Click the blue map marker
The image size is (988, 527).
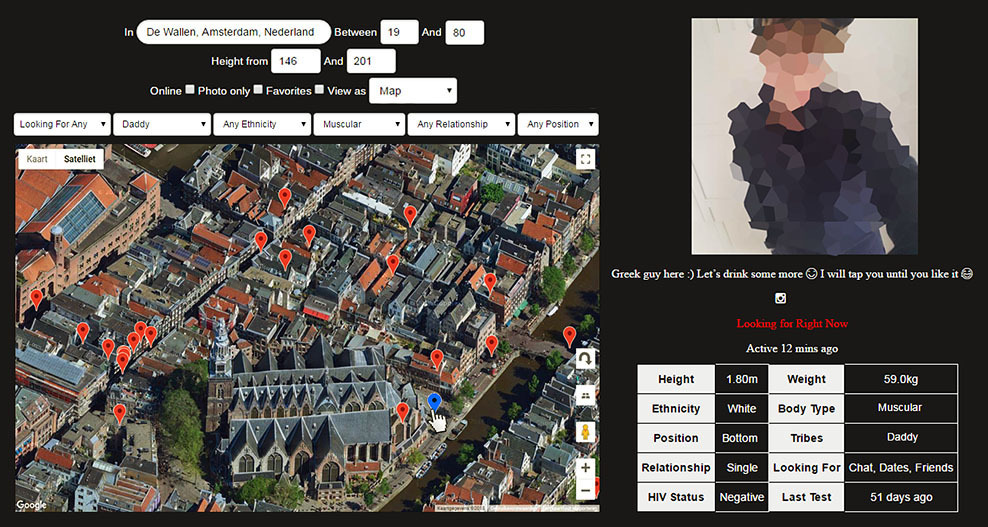434,402
